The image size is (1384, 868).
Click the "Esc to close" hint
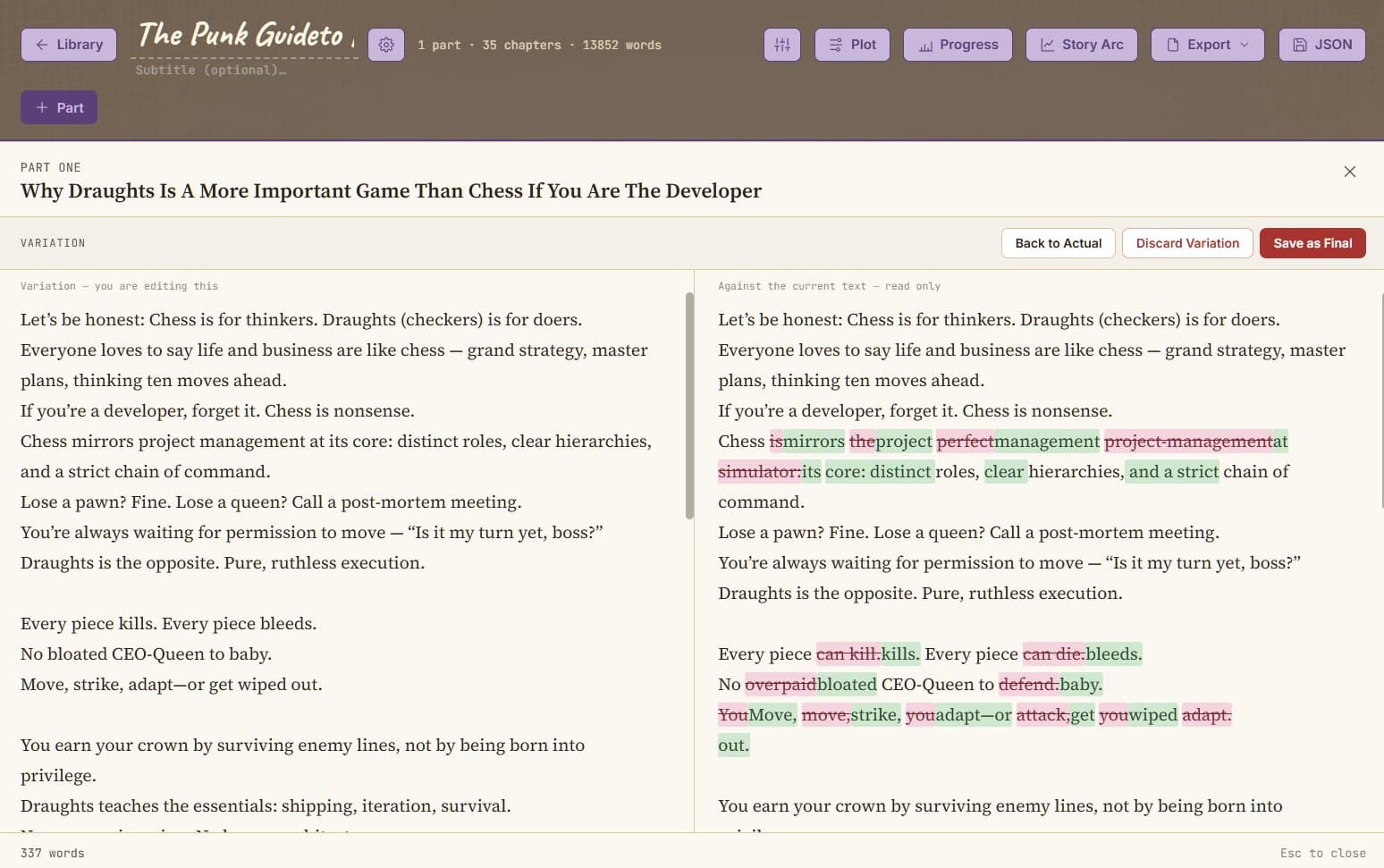1322,853
